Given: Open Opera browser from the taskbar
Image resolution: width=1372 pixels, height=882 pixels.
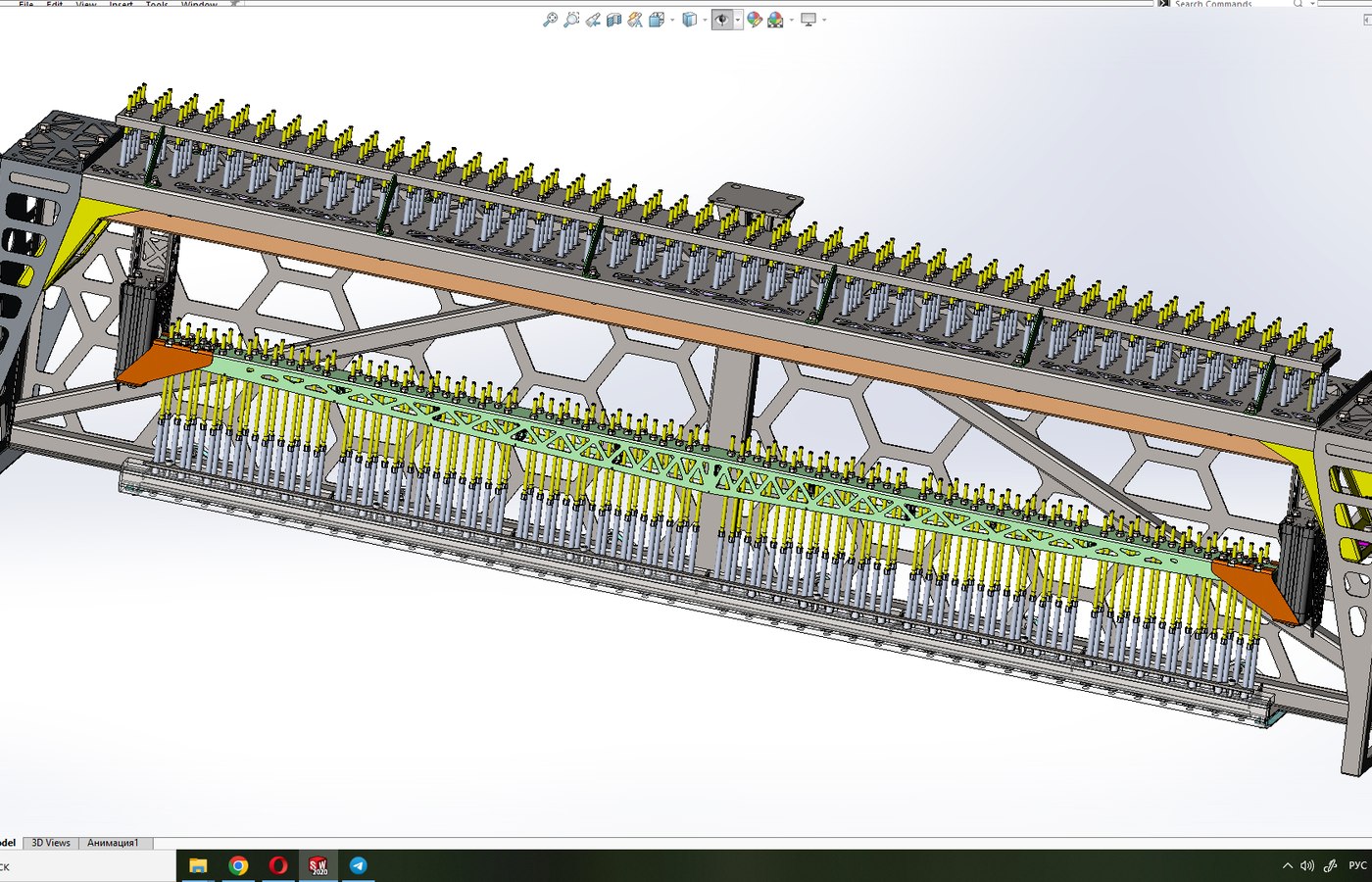Looking at the screenshot, I should 278,865.
